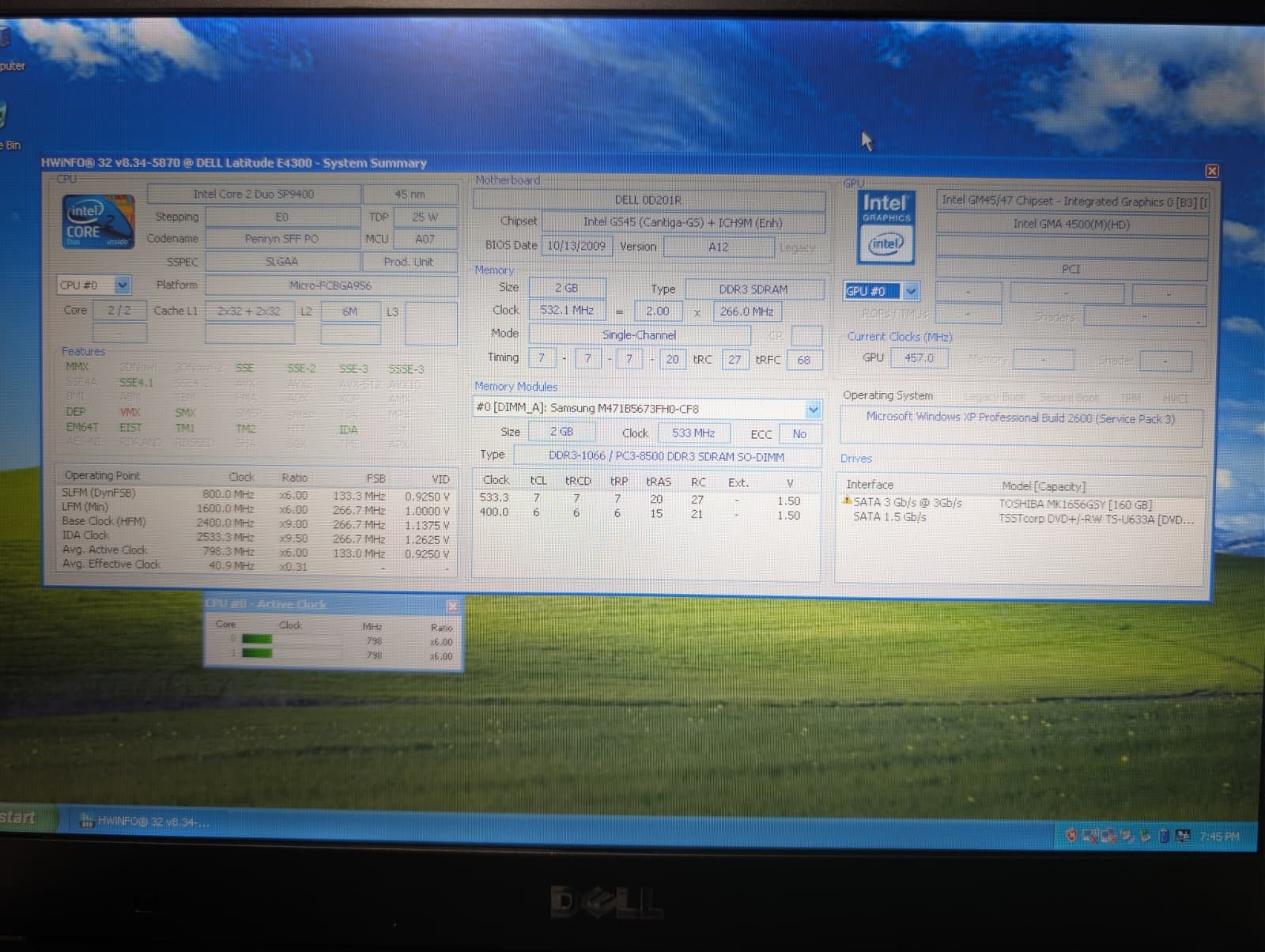Click the BIOS date 10/13/2009 field
This screenshot has width=1265, height=952.
(x=576, y=246)
